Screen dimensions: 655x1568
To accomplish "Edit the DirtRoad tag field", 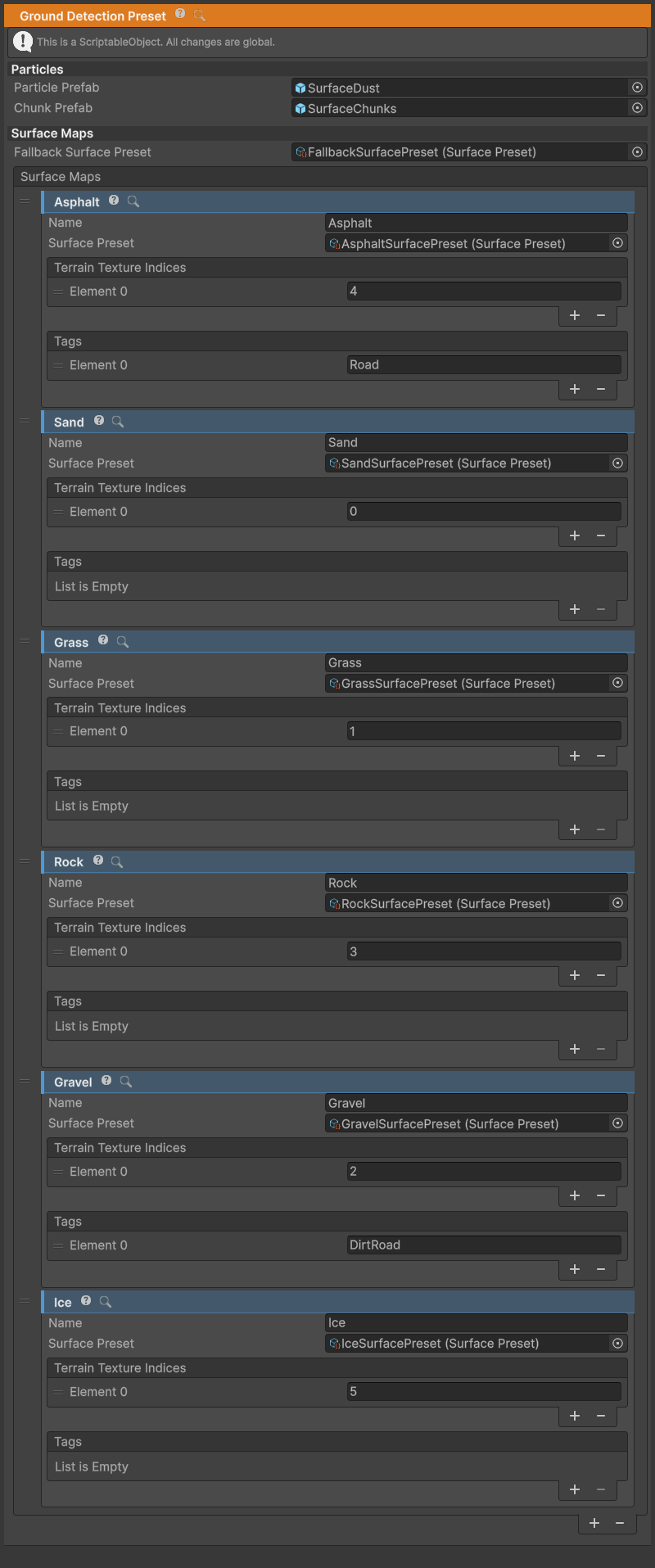I will [x=484, y=1245].
